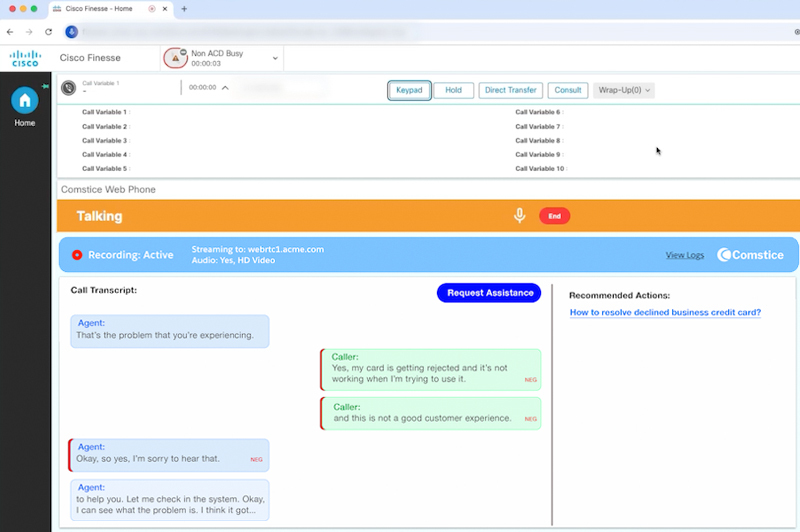Click the sidebar collapse arrow near Home
800x532 pixels.
44,87
